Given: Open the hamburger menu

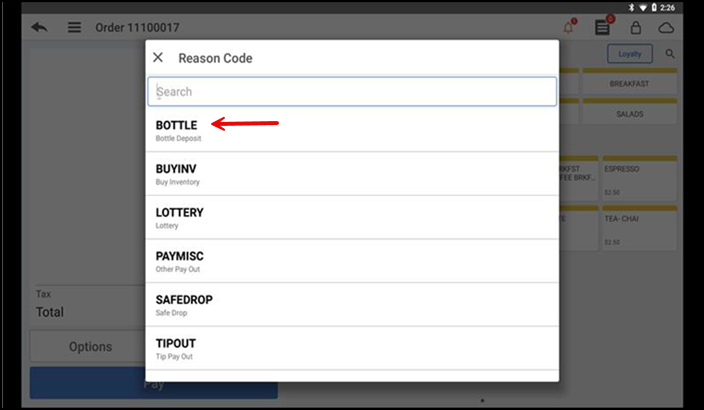Looking at the screenshot, I should point(74,27).
